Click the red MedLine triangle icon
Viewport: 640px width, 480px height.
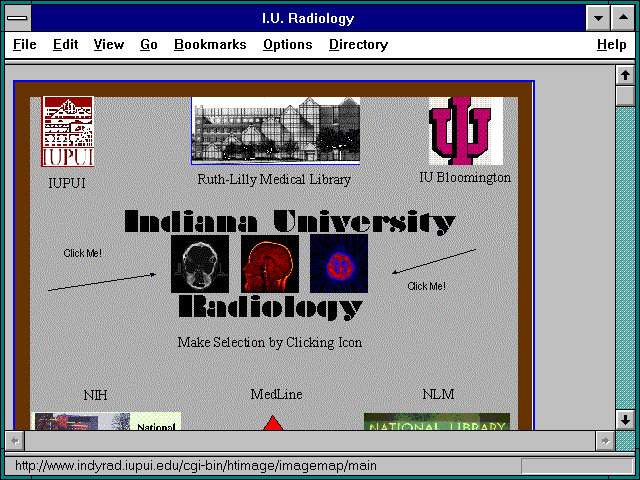click(273, 423)
